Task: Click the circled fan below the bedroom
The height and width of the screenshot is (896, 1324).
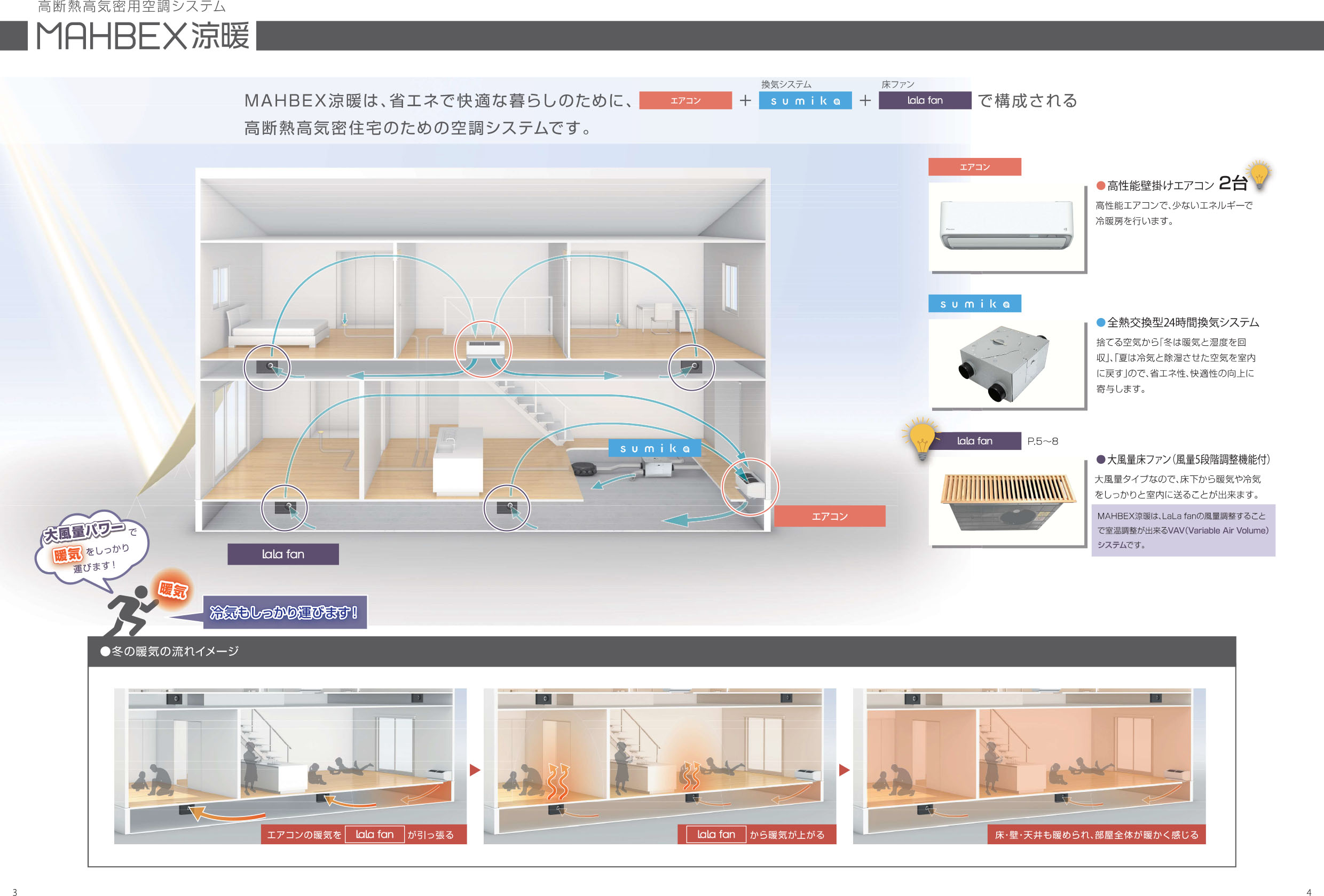Action: (x=266, y=367)
